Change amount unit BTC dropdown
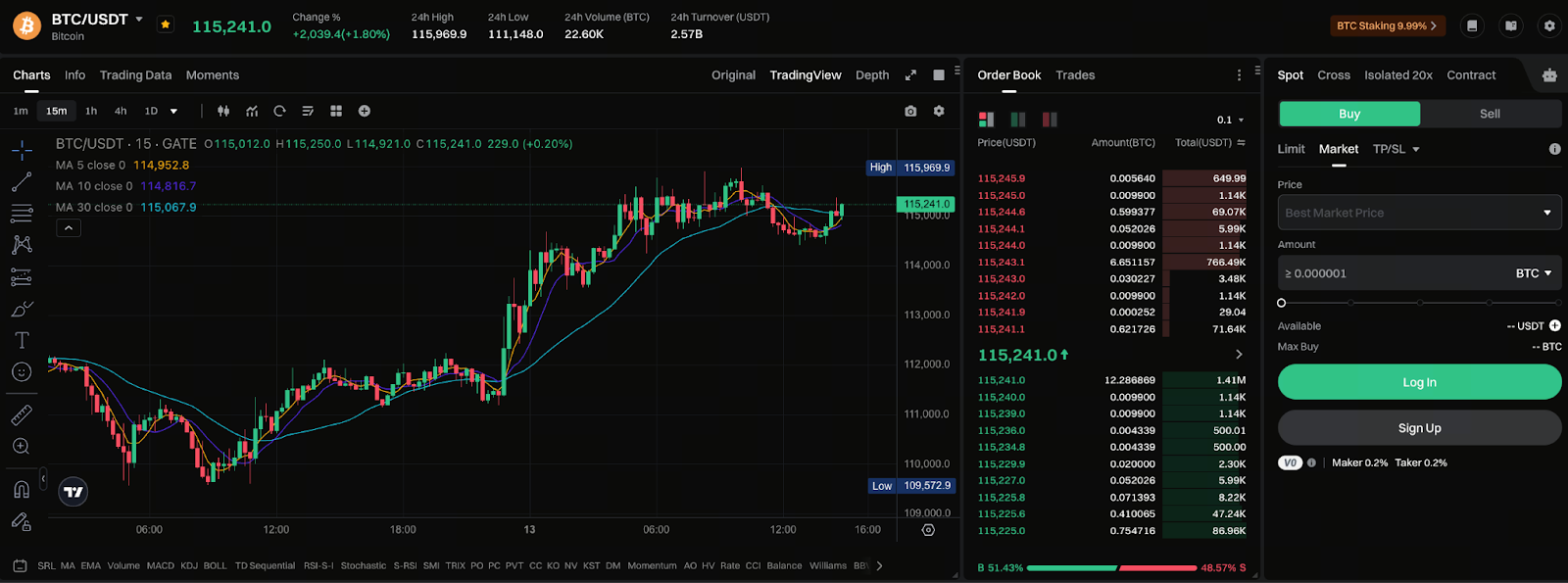Screen dimensions: 1568x583 [1534, 273]
